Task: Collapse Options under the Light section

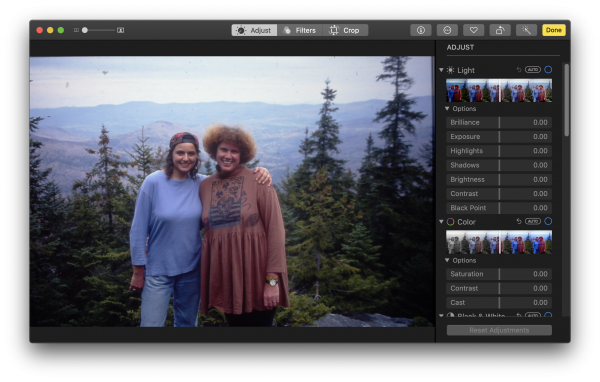Action: pyautogui.click(x=447, y=109)
